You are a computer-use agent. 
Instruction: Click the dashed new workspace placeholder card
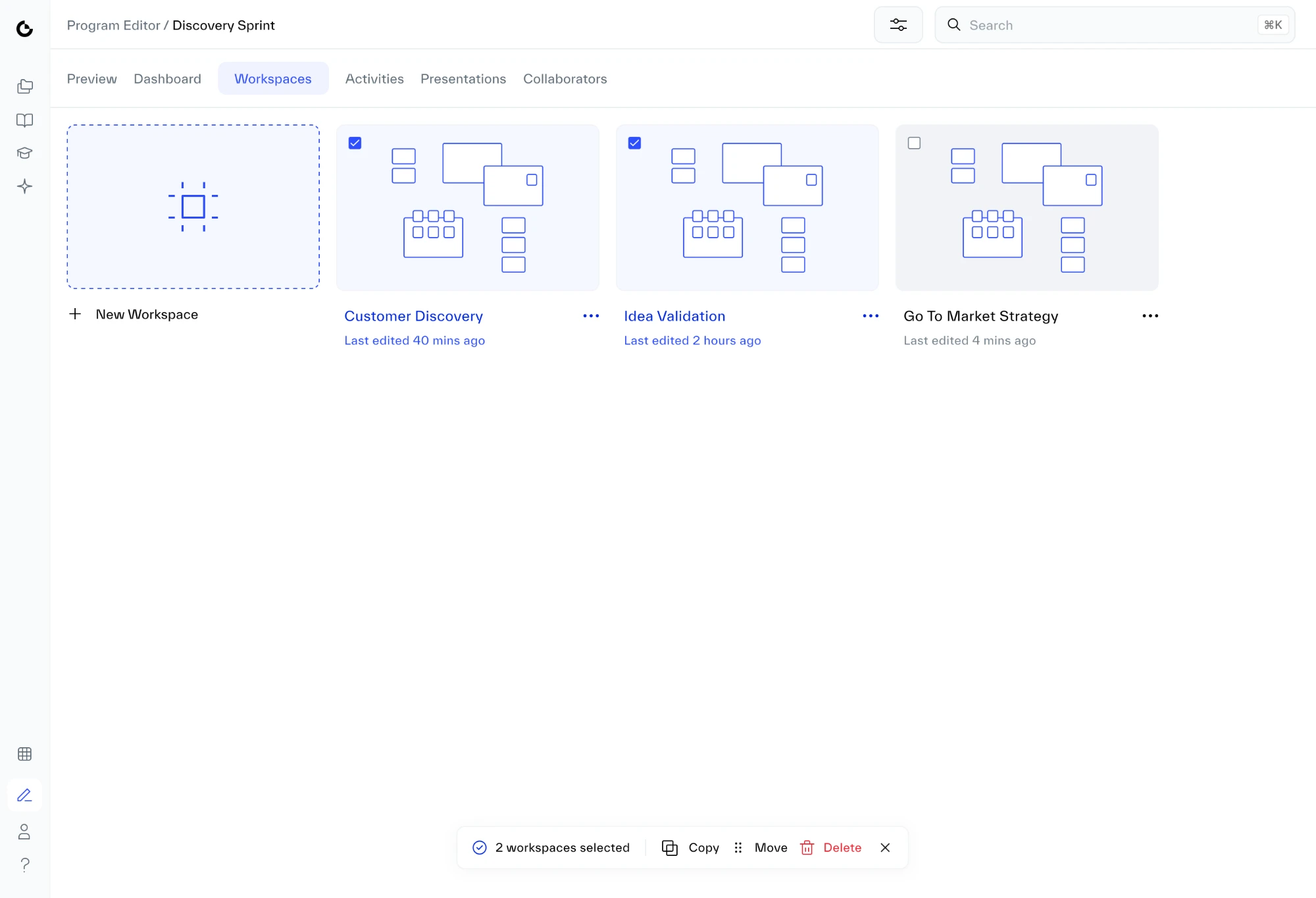coord(193,207)
